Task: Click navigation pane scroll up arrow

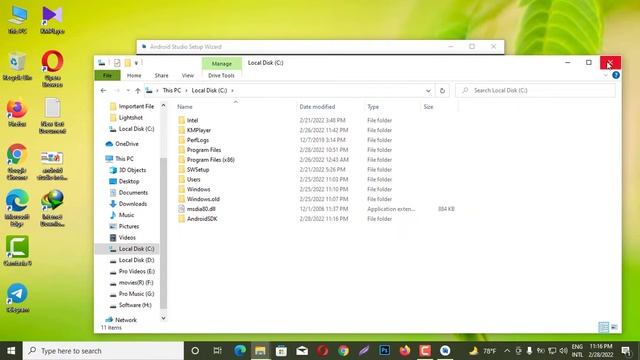Action: [x=163, y=106]
